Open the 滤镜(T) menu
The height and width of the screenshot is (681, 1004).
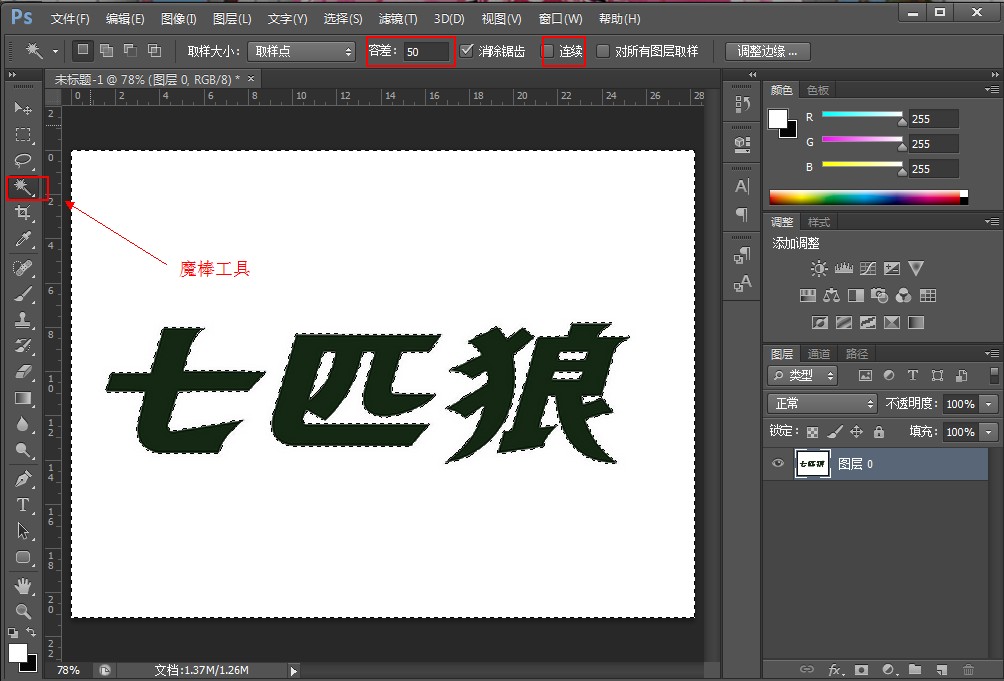pos(398,19)
